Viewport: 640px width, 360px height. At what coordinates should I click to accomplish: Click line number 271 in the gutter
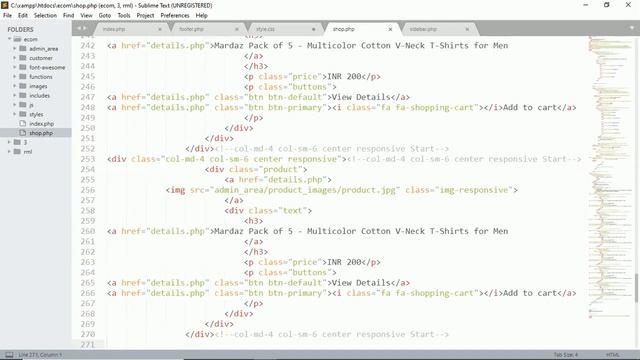pyautogui.click(x=87, y=344)
